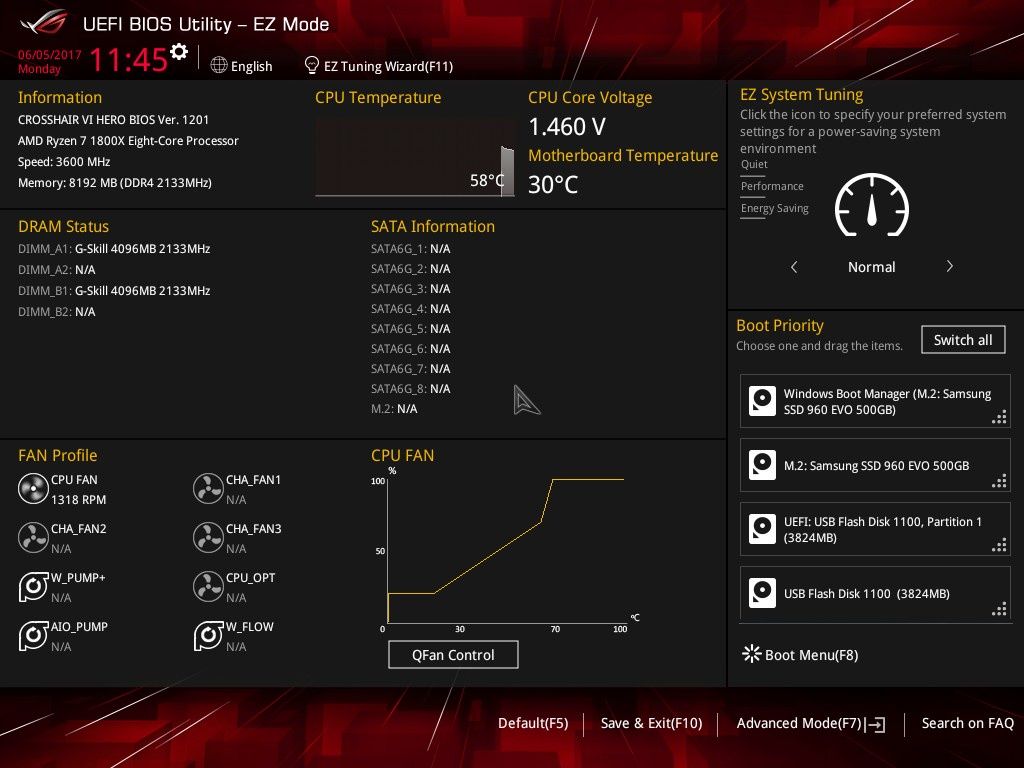
Task: Click the Boot Menu star icon
Action: [x=752, y=654]
